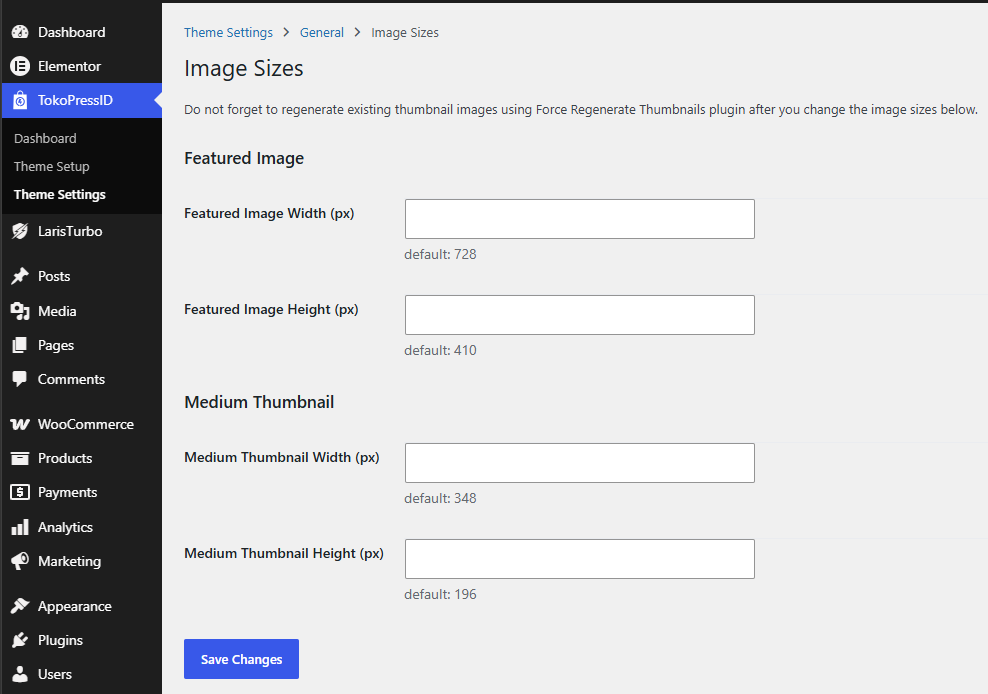
Task: Go to Pages menu
Action: [82, 345]
